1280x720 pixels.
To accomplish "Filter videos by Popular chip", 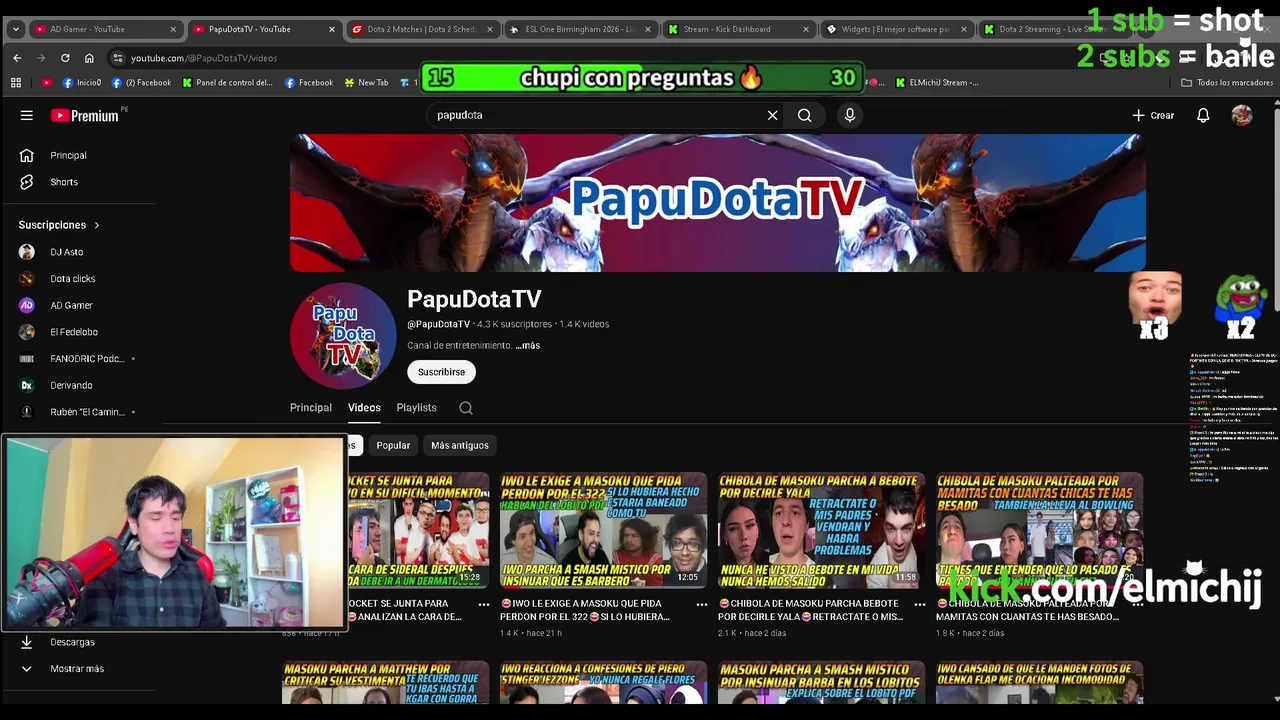I will coord(393,445).
